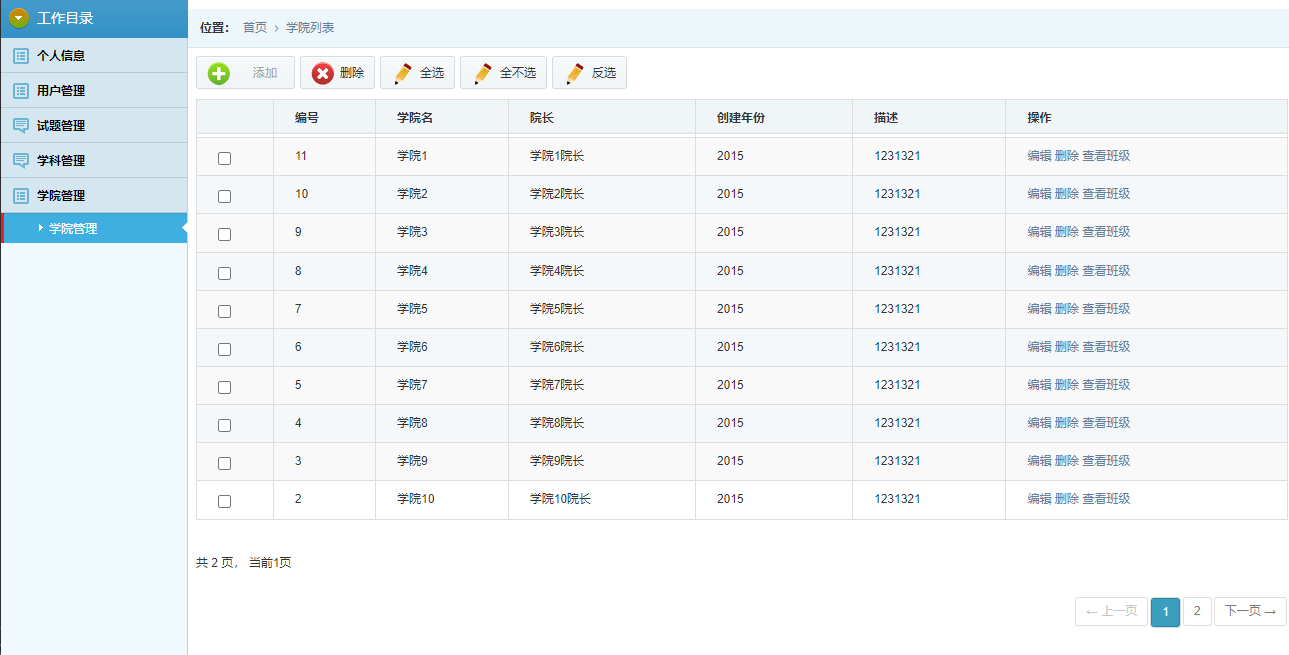Collapse the 工作目录 sidebar header

[94, 18]
